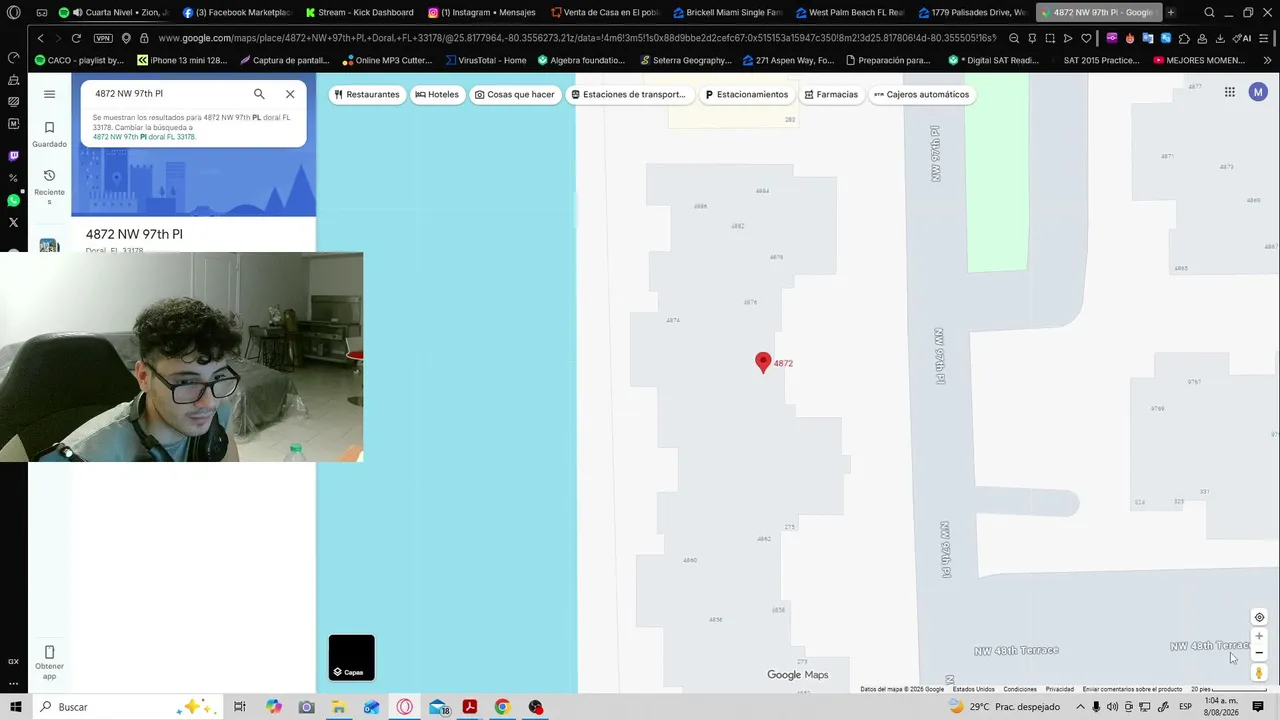Open Adobe Acrobat from the taskbar
The width and height of the screenshot is (1280, 720).
pyautogui.click(x=469, y=707)
